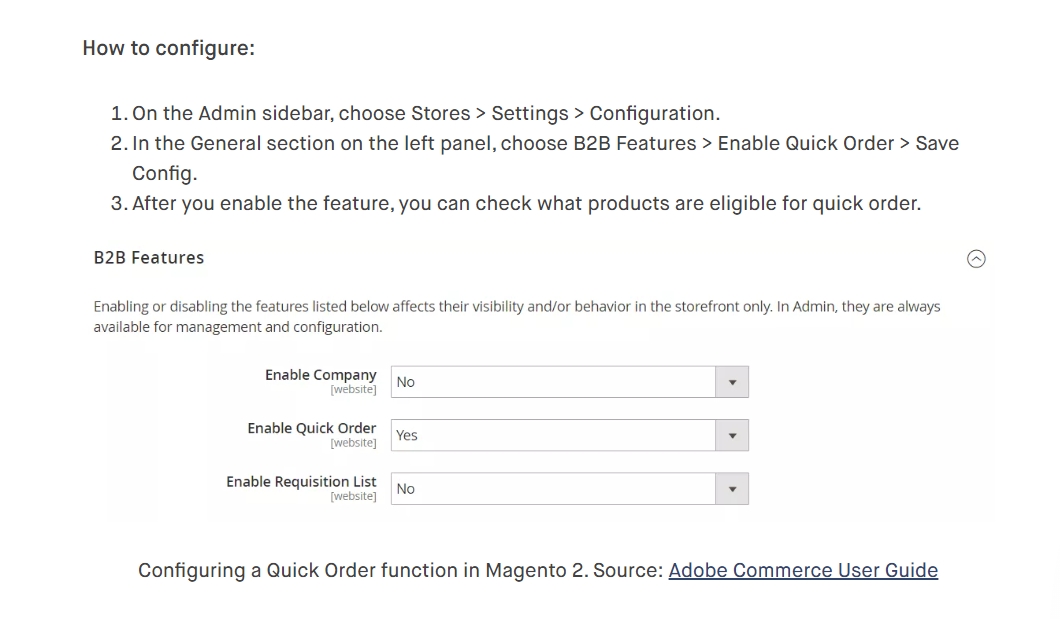
Task: Click the 'How to configure:' heading
Action: click(x=168, y=48)
